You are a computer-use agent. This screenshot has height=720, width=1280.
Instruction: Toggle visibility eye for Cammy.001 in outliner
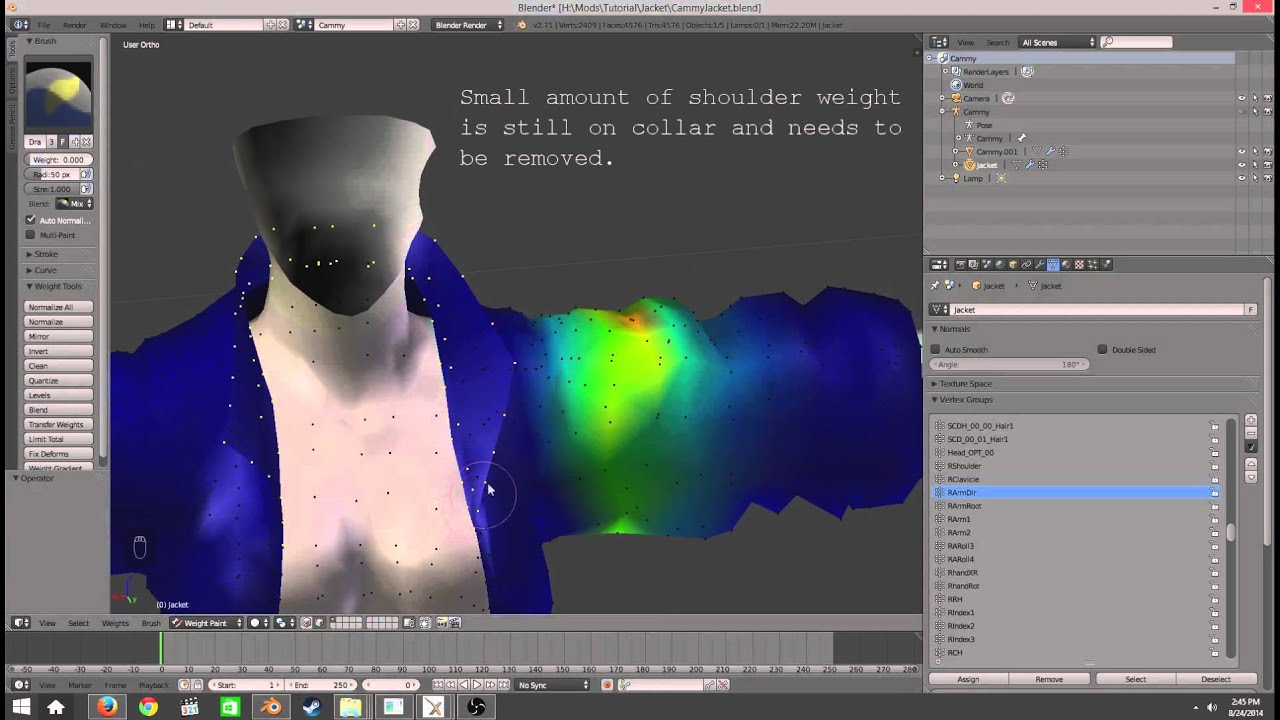(1242, 152)
